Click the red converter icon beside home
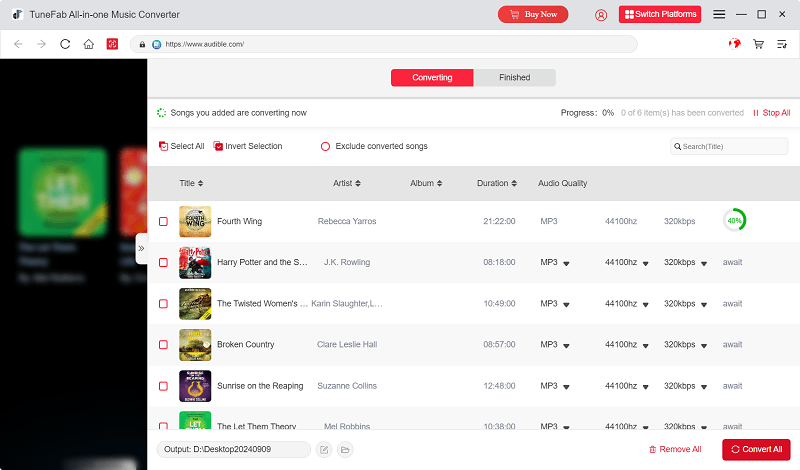Image resolution: width=800 pixels, height=470 pixels. click(112, 44)
